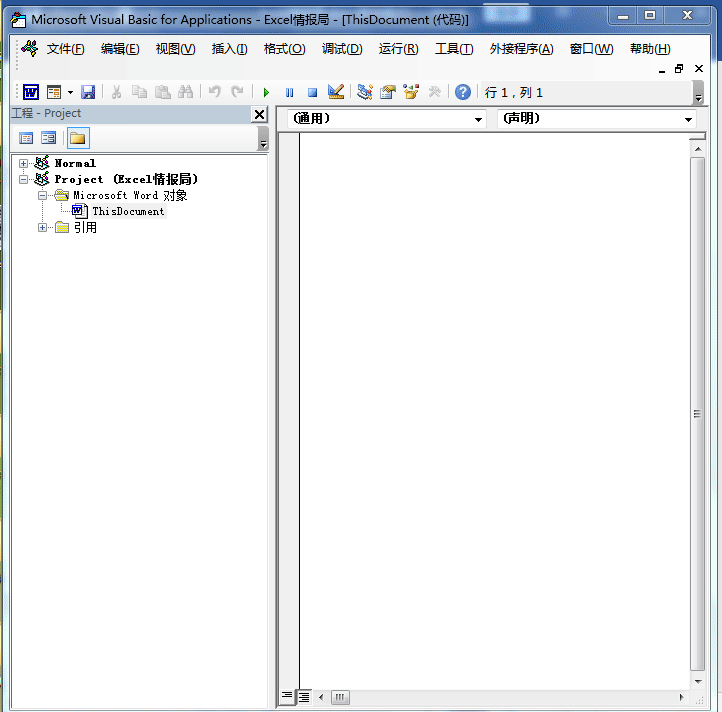Click the Copy icon in toolbar
Screen dimensions: 722x712
139,92
